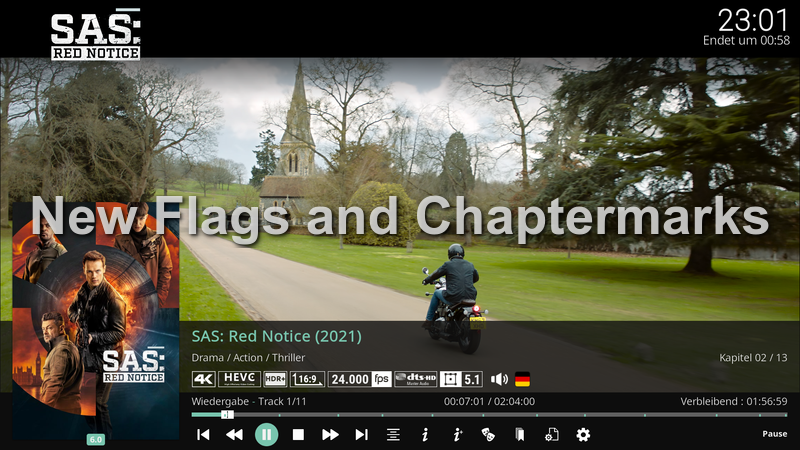Click 'Verbleibend : 01:56:59' text
The width and height of the screenshot is (800, 450).
(734, 402)
